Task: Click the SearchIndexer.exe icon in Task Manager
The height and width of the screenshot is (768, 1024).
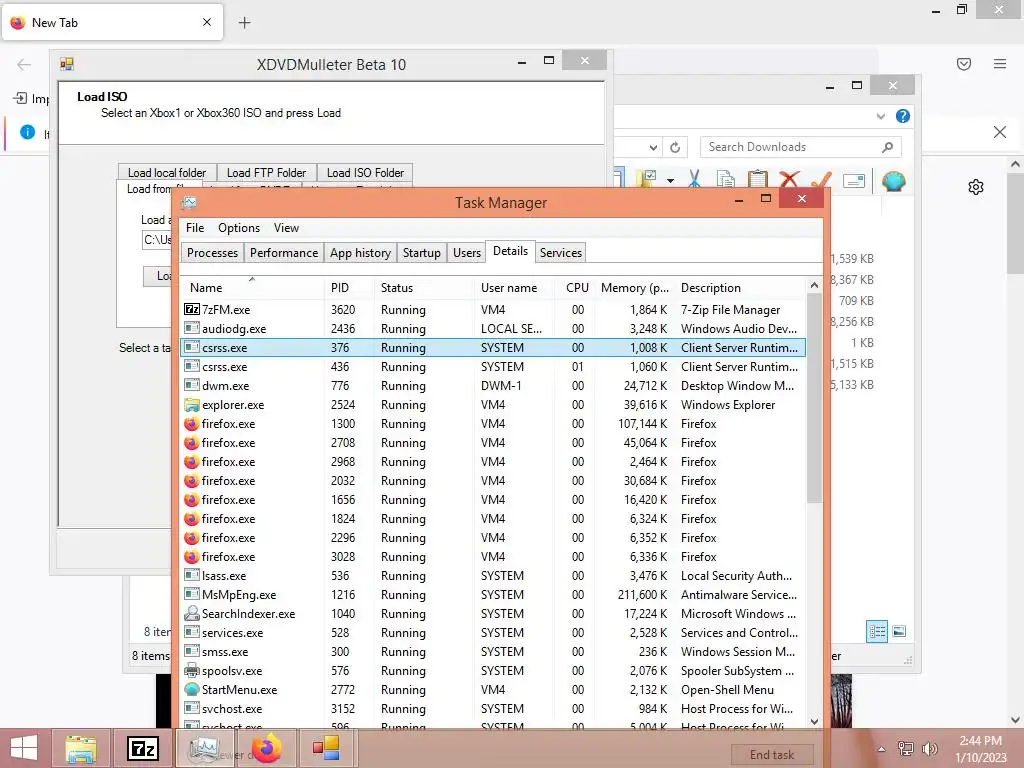Action: click(191, 613)
